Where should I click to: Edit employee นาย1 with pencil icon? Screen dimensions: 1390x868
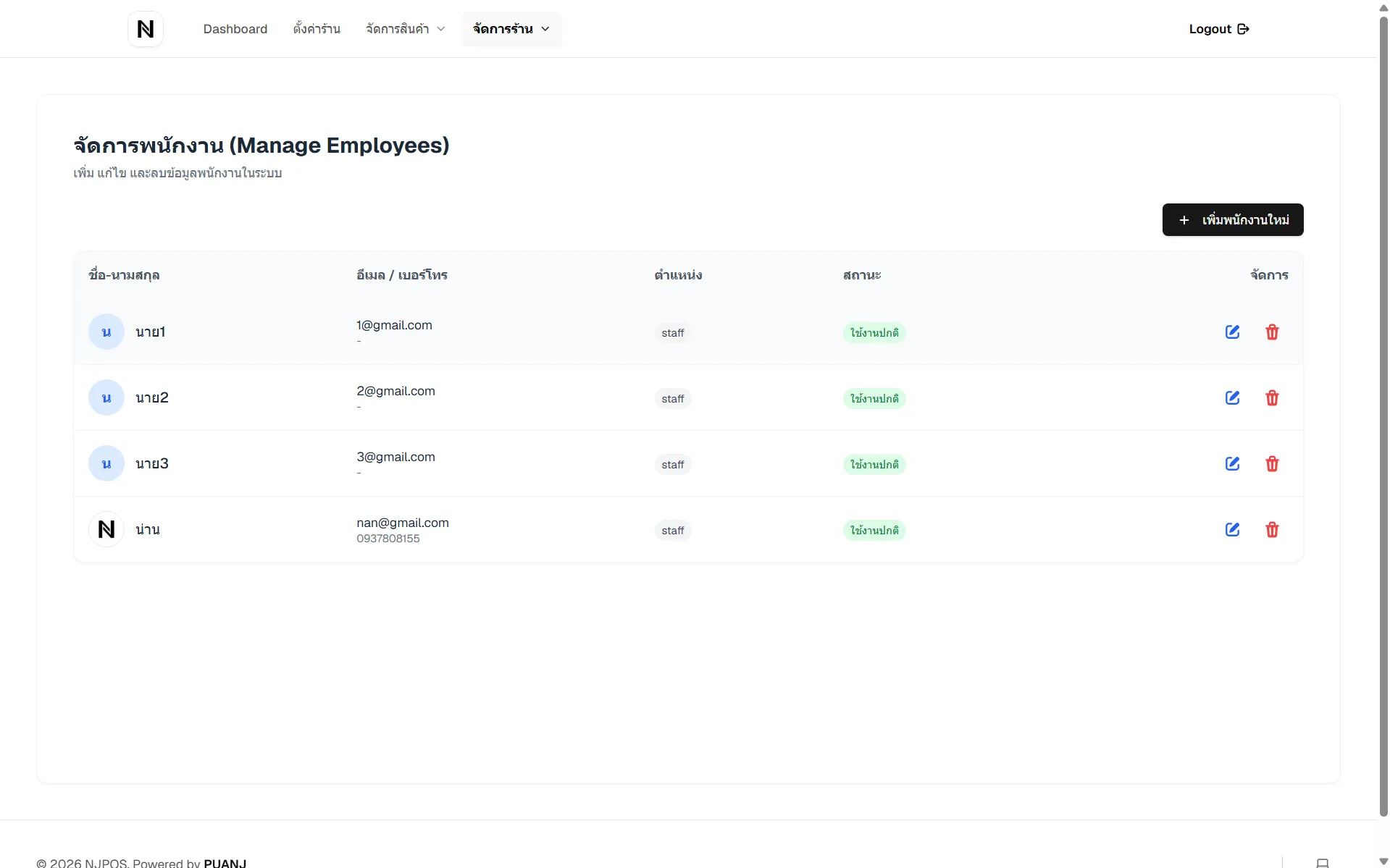click(x=1232, y=332)
